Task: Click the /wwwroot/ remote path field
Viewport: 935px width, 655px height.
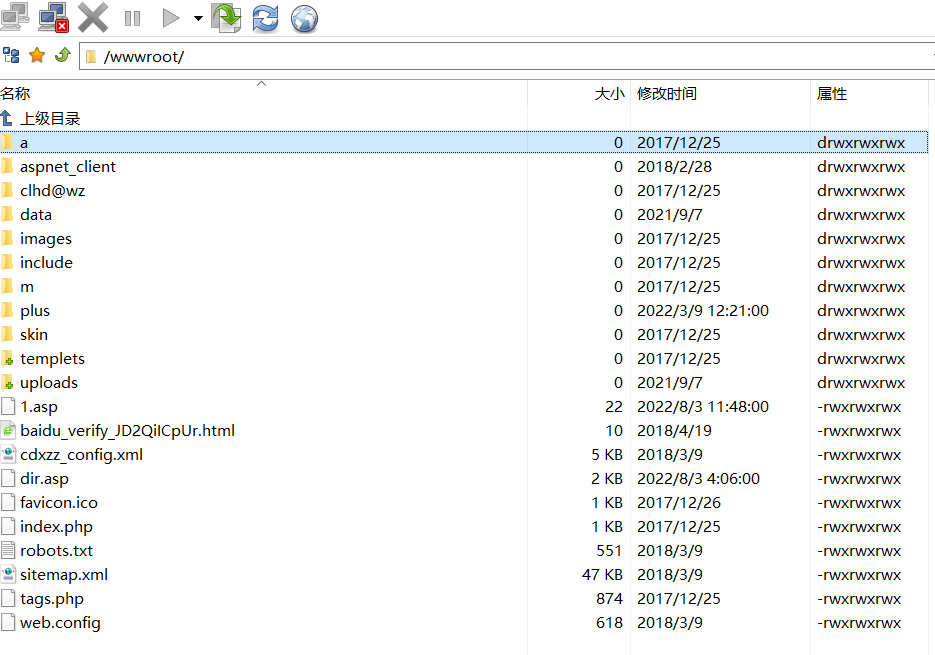Action: tap(500, 57)
